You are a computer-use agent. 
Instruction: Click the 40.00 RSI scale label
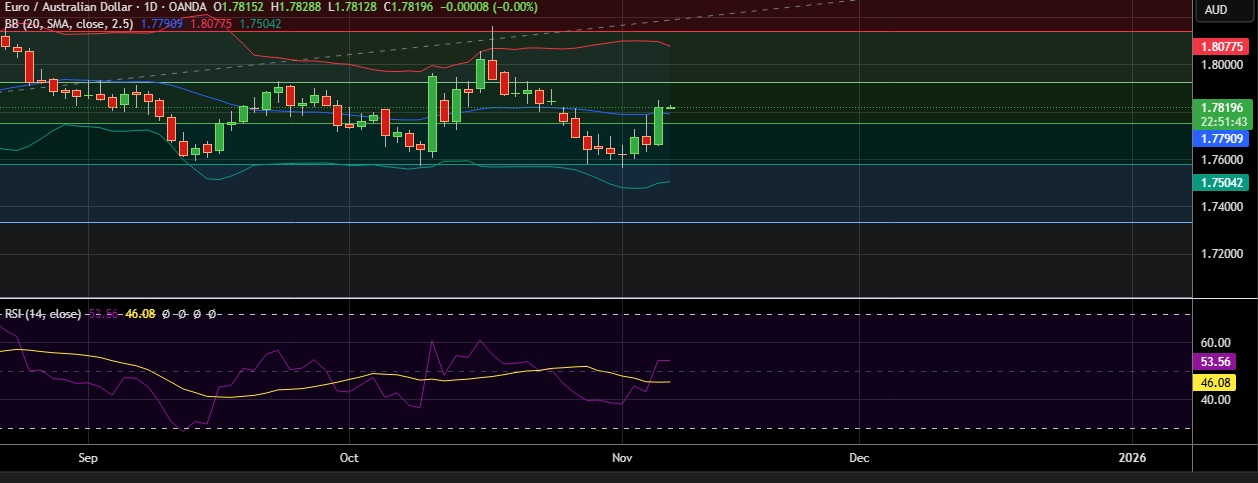(x=1216, y=400)
